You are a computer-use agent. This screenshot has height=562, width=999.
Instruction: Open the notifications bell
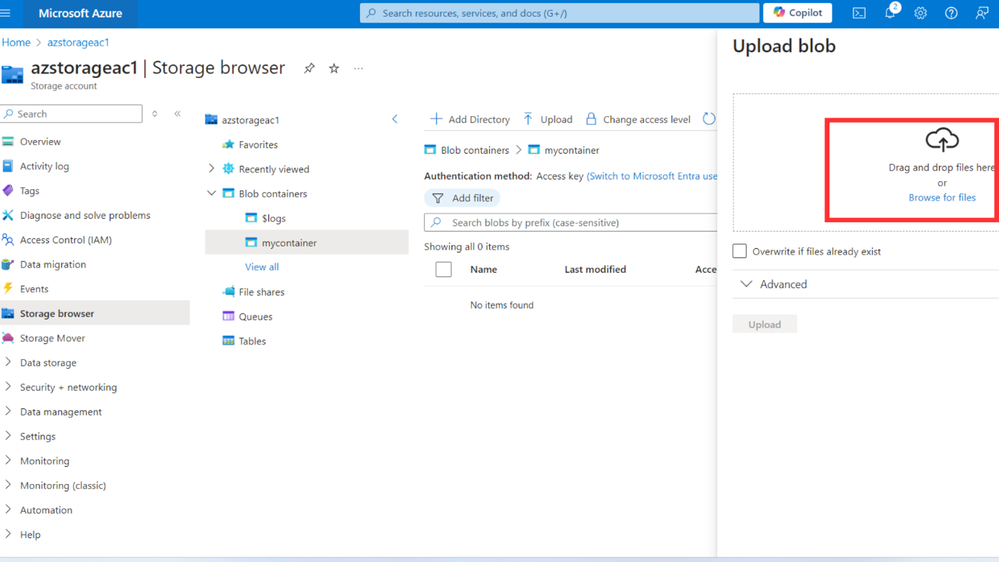[x=891, y=12]
